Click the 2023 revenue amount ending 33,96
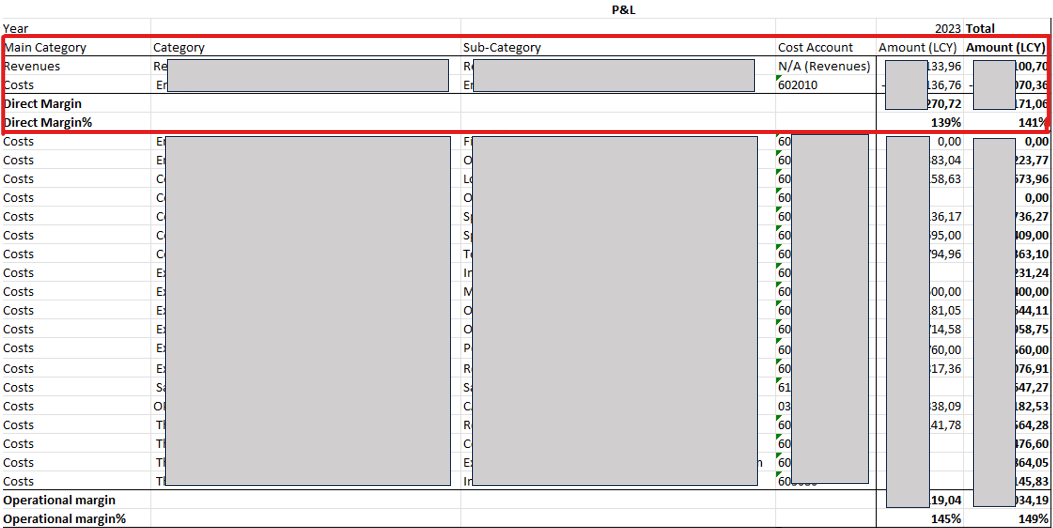 click(x=946, y=67)
